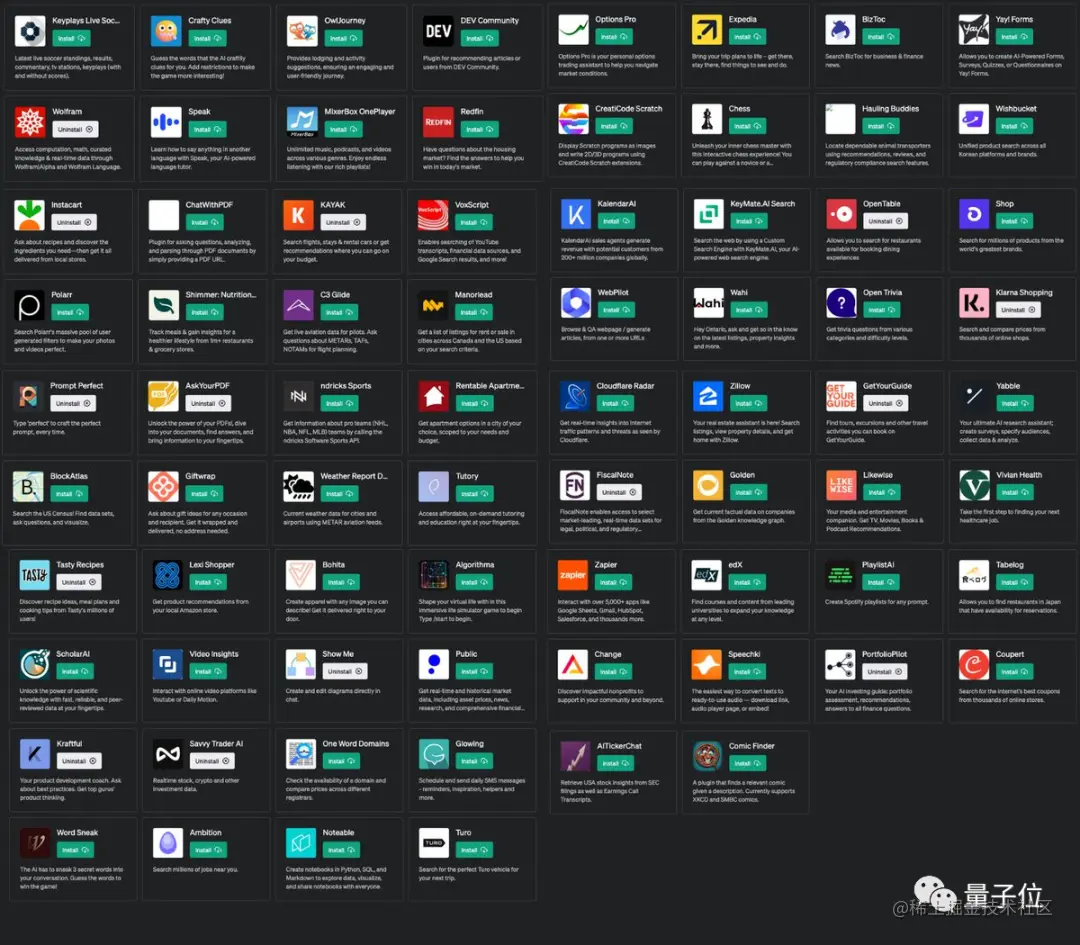Install the WebPilot plugin
This screenshot has height=945, width=1080.
[616, 311]
